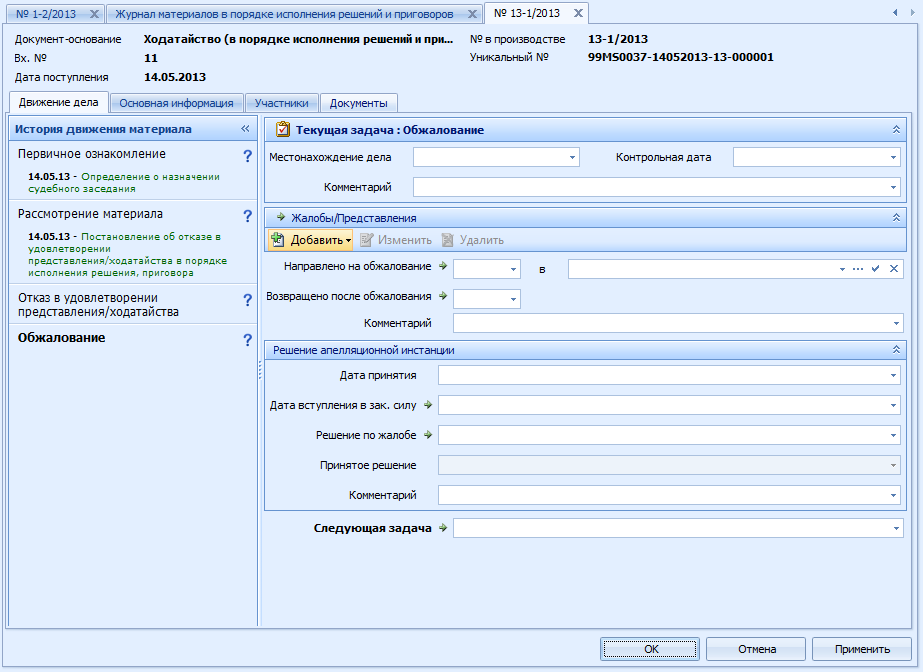This screenshot has height=672, width=923.
Task: Click the OK button
Action: point(650,649)
